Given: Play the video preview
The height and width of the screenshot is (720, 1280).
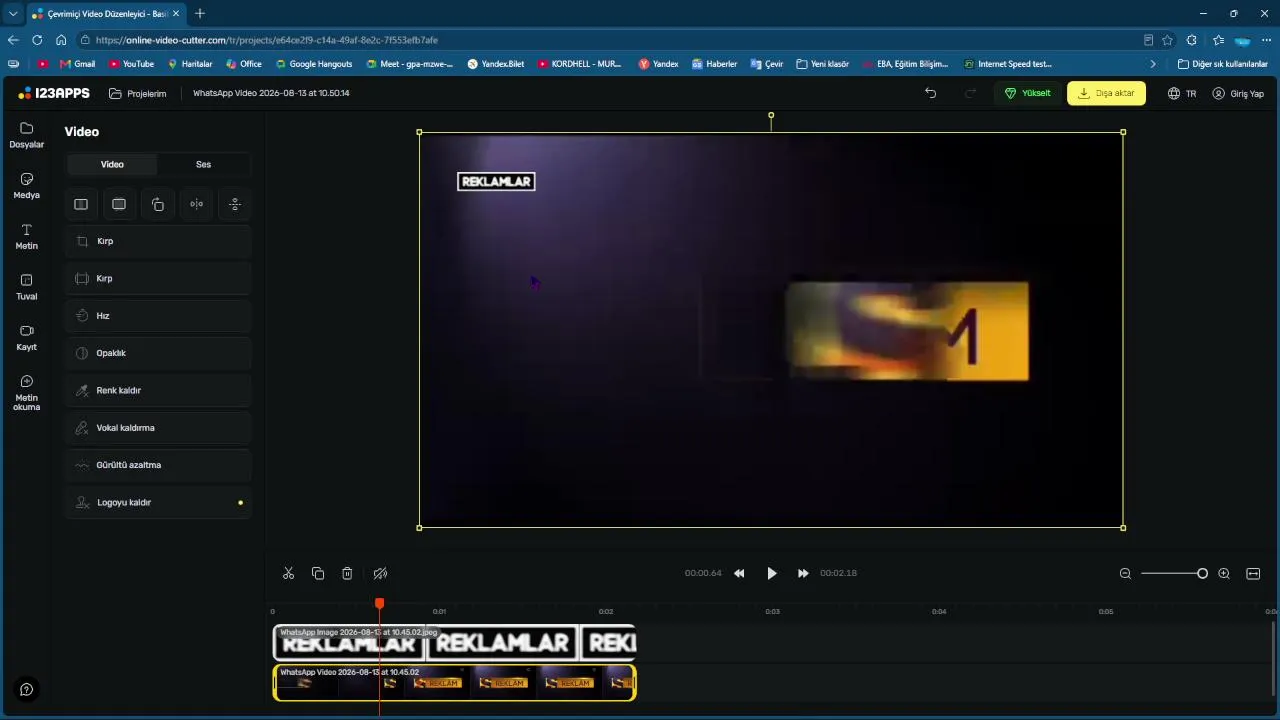Looking at the screenshot, I should [x=771, y=573].
